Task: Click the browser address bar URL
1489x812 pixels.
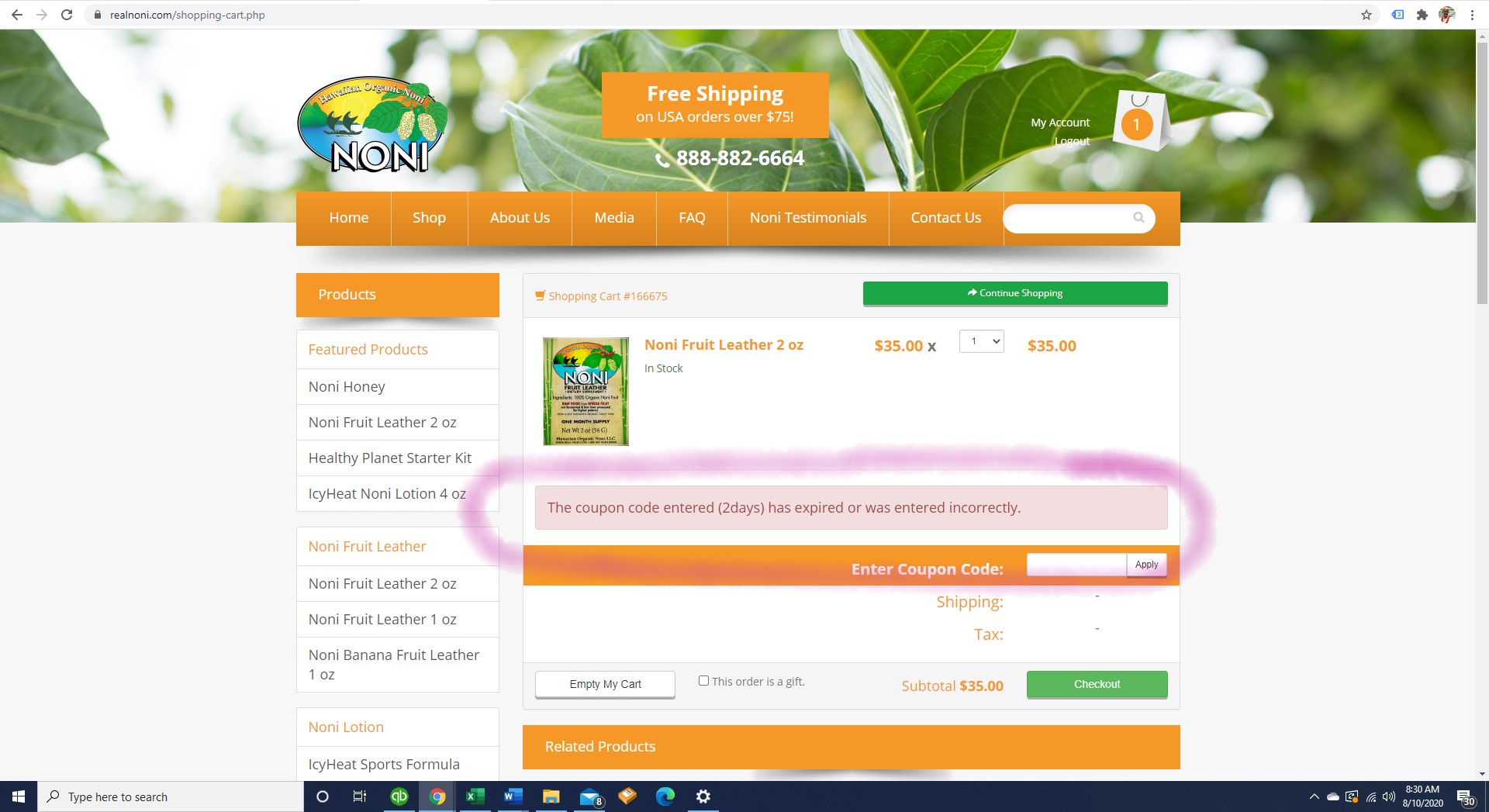Action: 187,15
